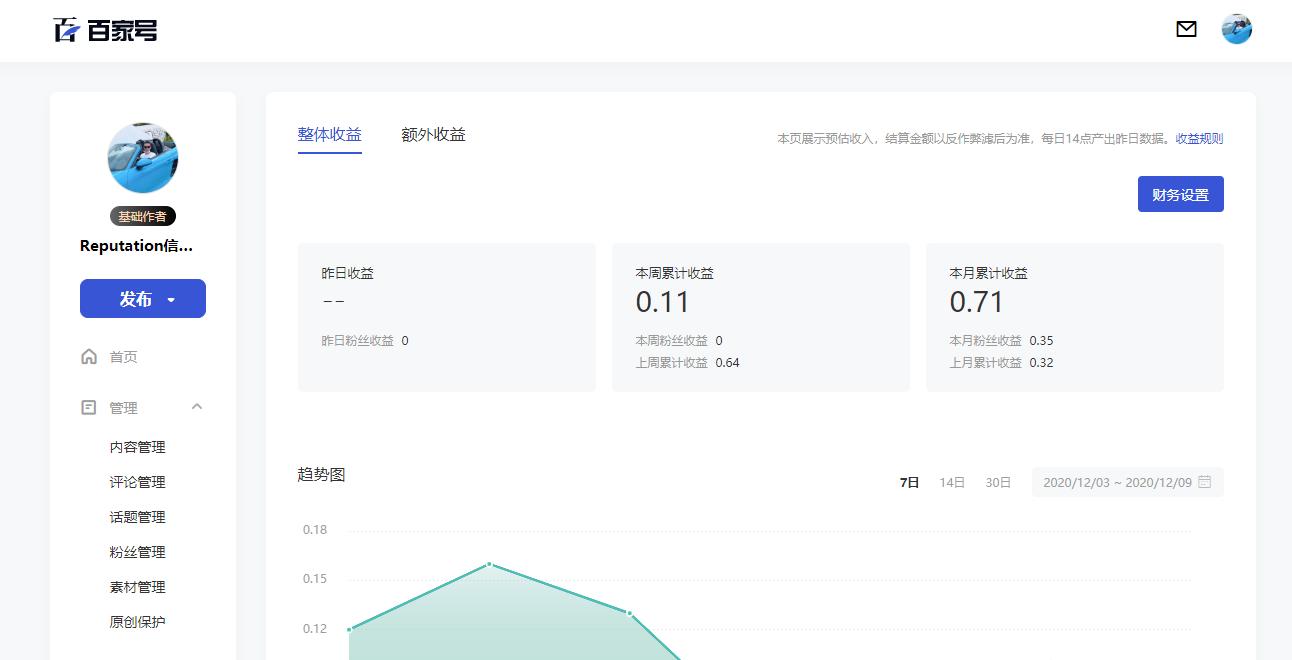The image size is (1292, 660).
Task: Click the 基础作者 author badge
Action: click(143, 216)
